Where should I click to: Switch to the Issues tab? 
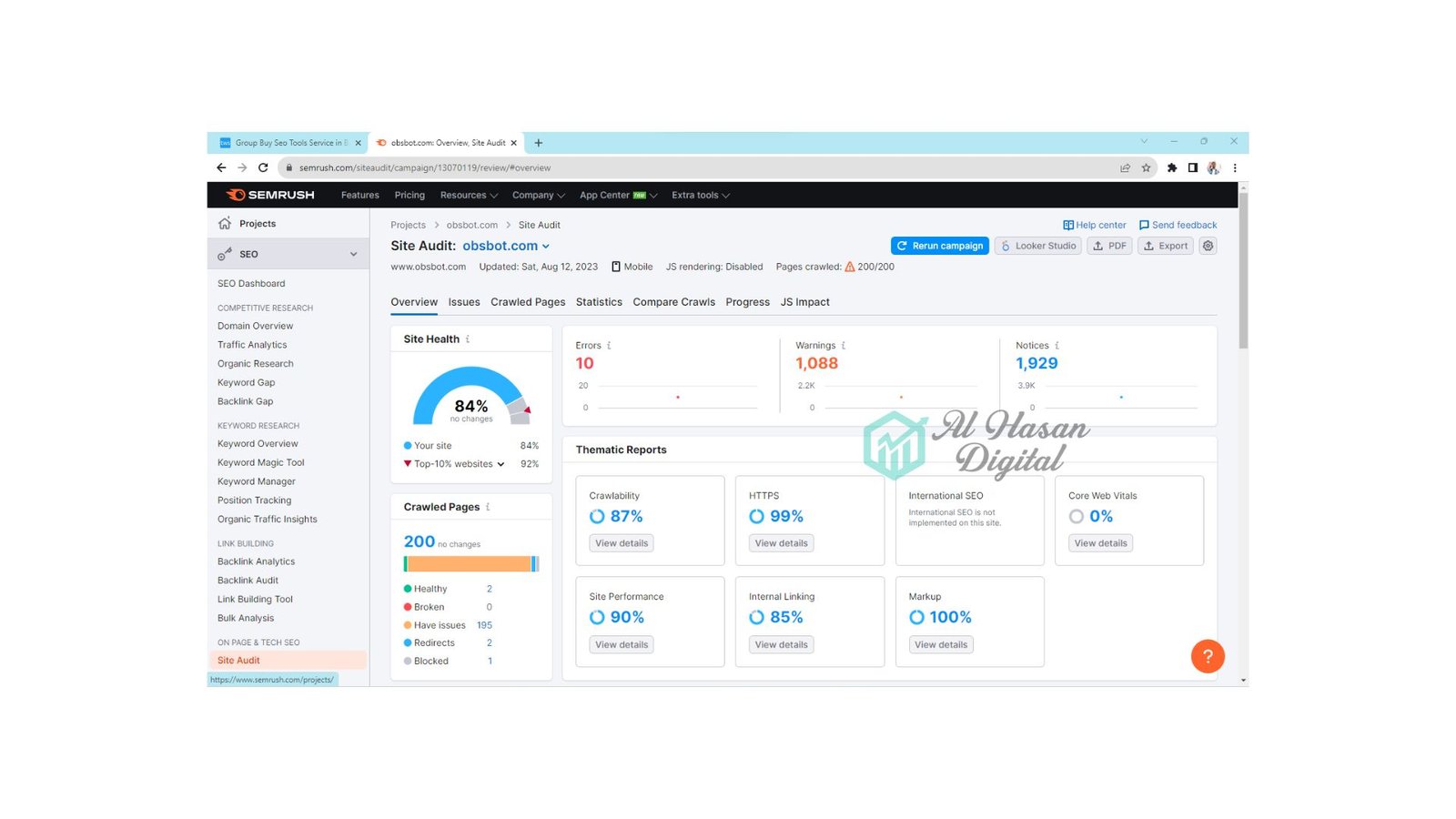click(x=464, y=302)
